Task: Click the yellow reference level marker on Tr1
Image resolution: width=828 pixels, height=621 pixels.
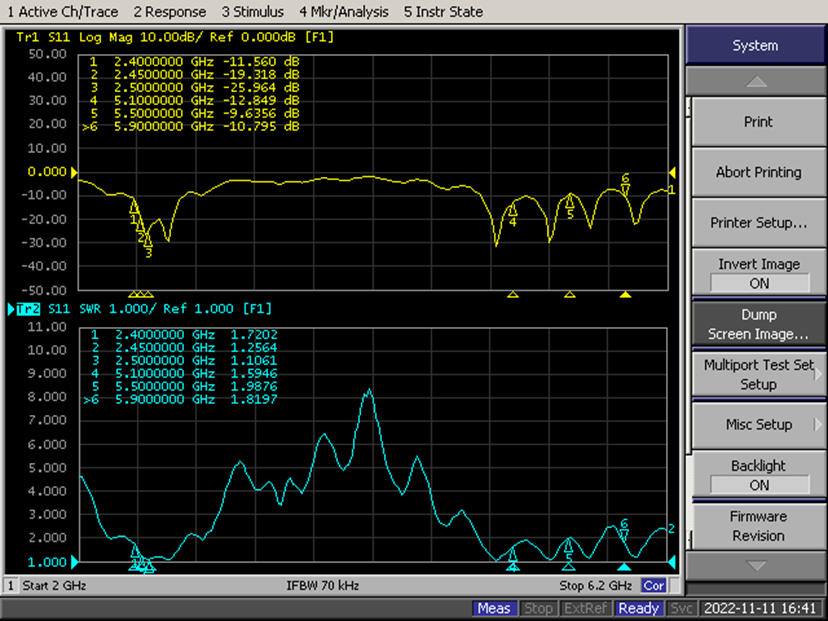Action: pos(672,172)
